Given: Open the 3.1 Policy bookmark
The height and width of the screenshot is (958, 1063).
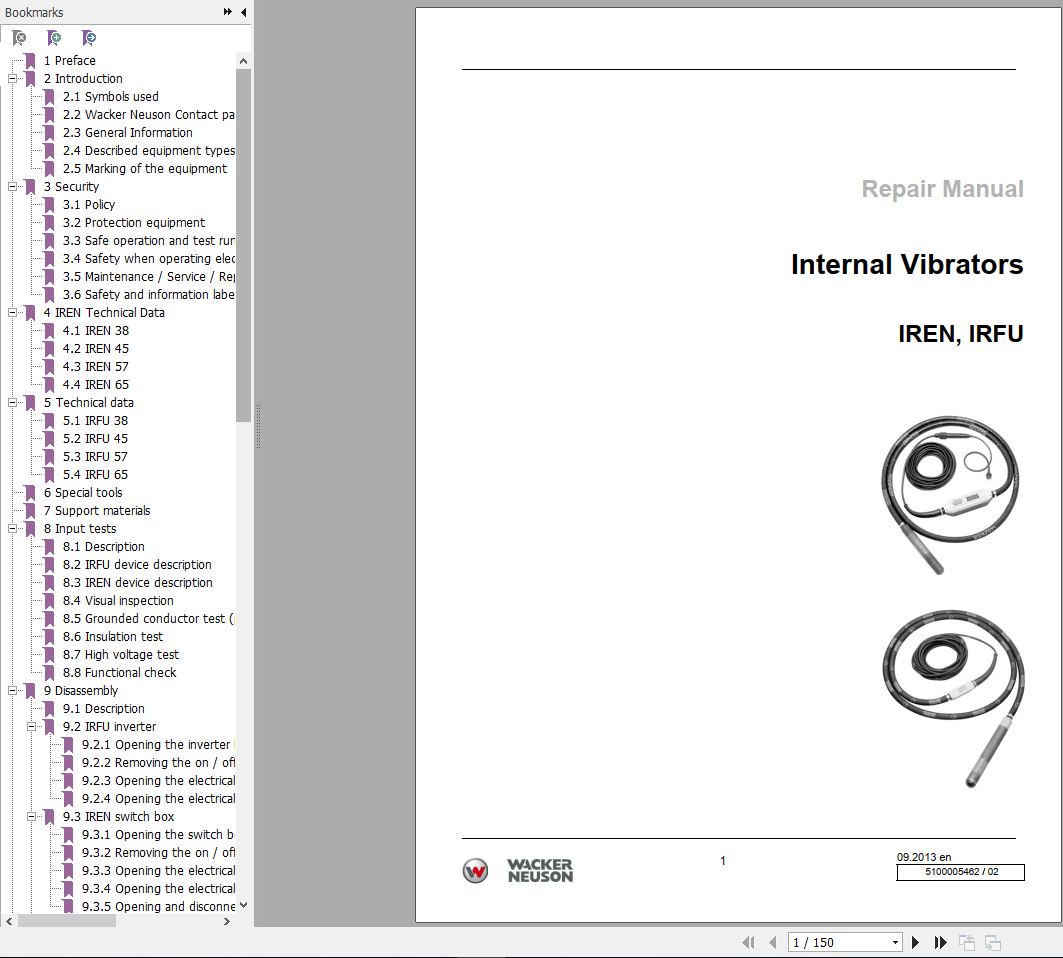Looking at the screenshot, I should click(x=89, y=205).
